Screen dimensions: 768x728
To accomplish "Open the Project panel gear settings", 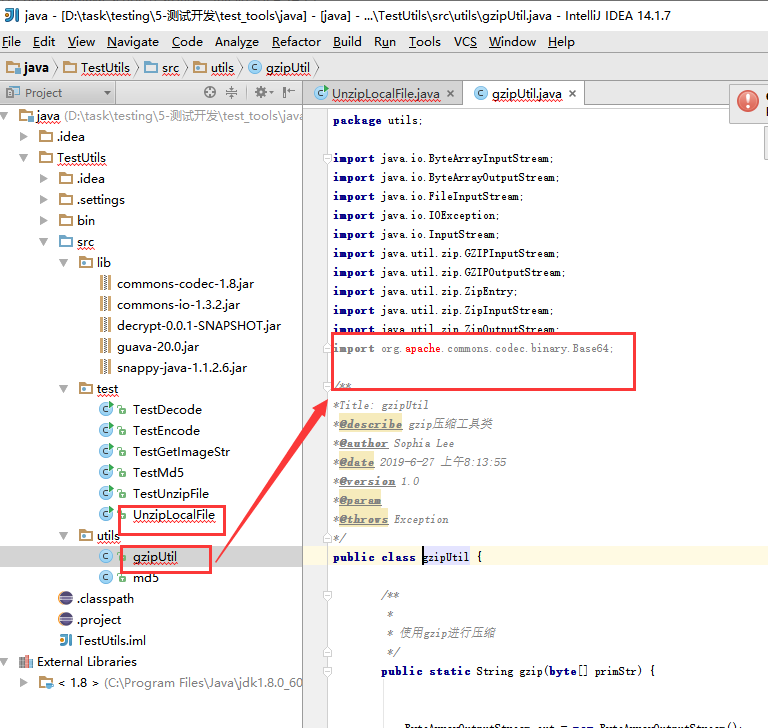I will (x=264, y=92).
